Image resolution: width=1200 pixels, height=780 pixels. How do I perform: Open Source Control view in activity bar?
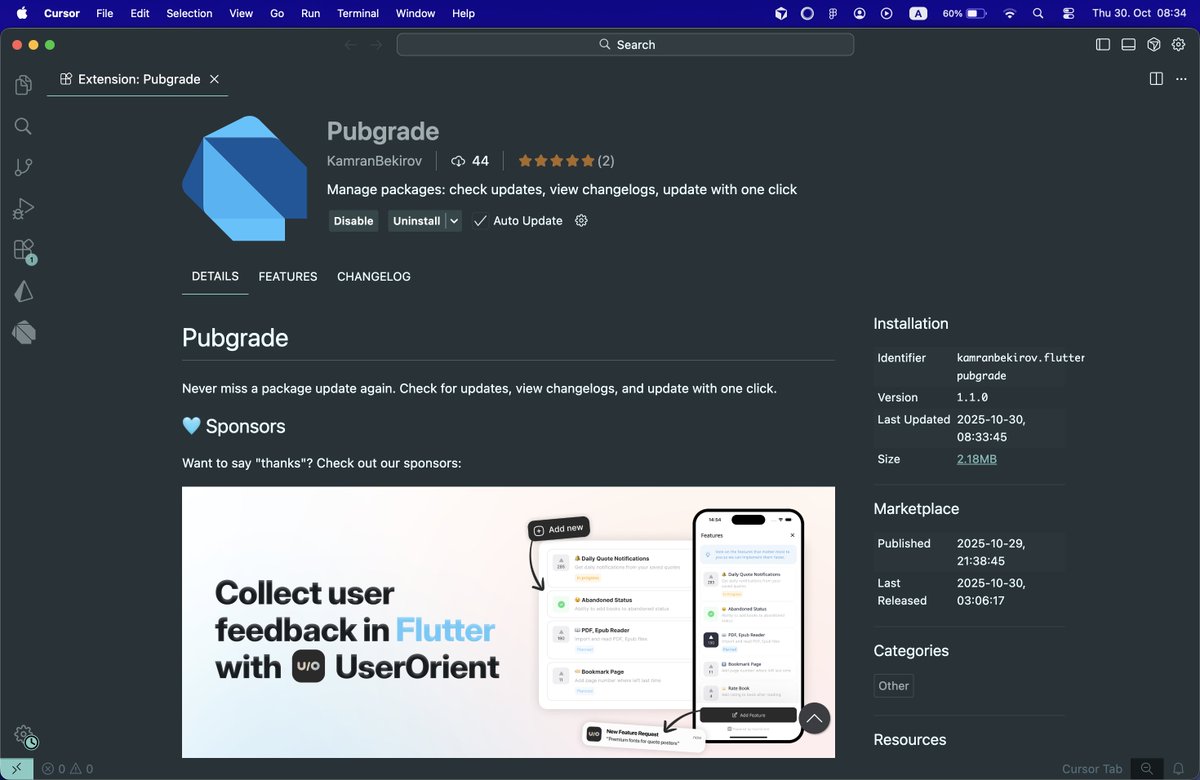pos(23,167)
